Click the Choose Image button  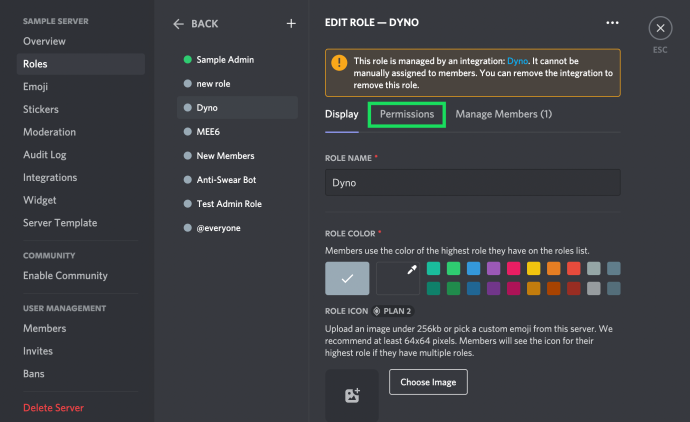tap(428, 382)
